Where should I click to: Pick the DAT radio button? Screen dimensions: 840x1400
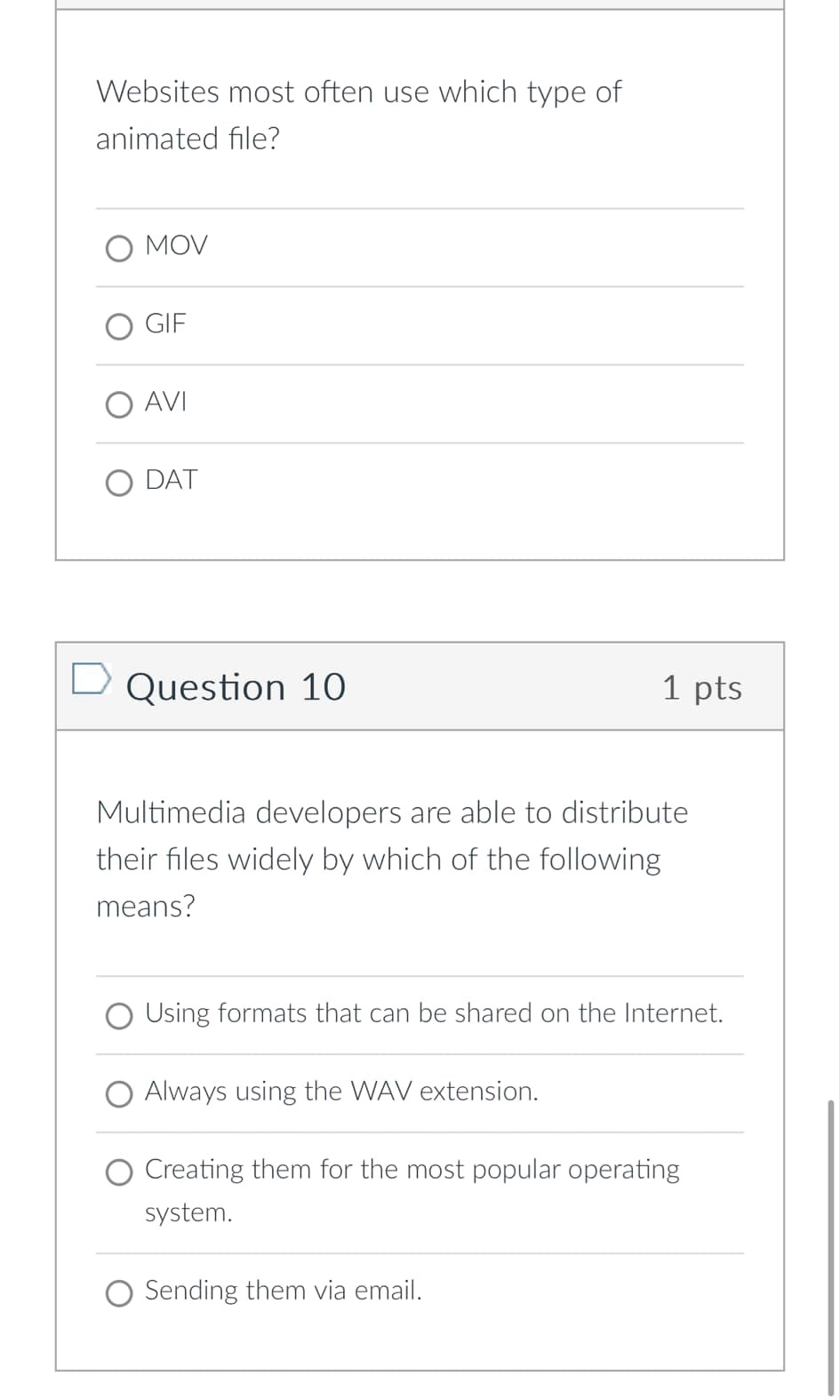(x=119, y=484)
